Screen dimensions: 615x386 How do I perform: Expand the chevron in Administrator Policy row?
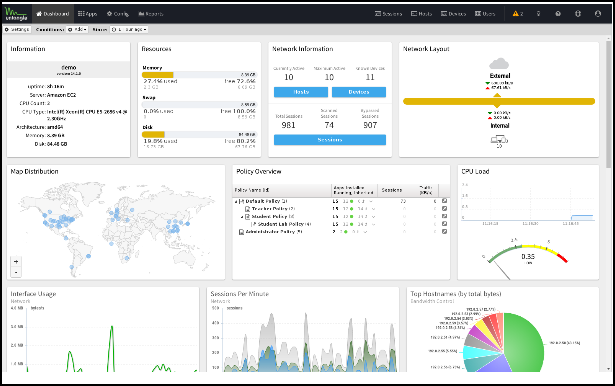pyautogui.click(x=366, y=232)
